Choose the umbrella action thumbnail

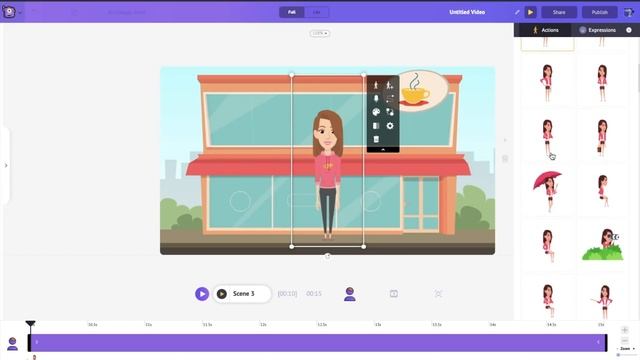(x=547, y=191)
